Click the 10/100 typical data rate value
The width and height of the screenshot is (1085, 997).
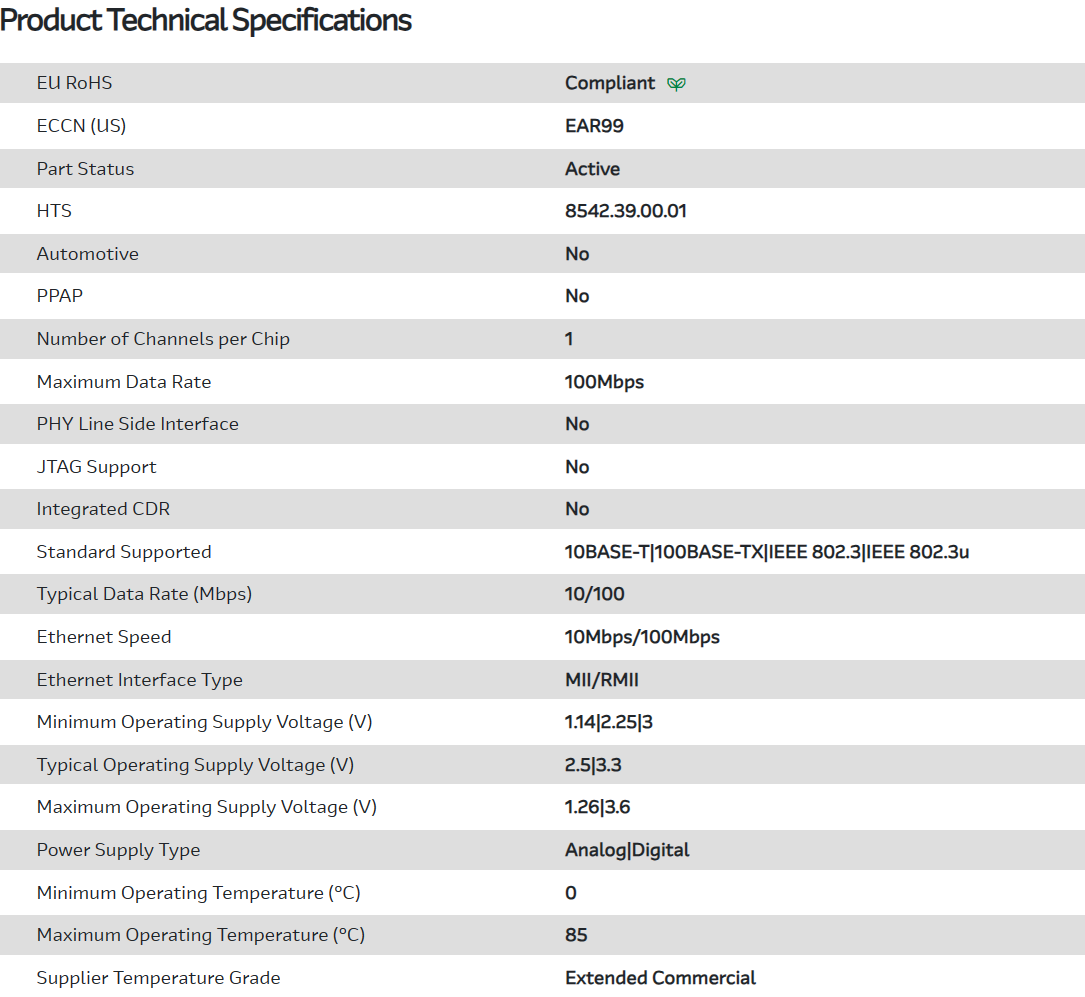(594, 594)
